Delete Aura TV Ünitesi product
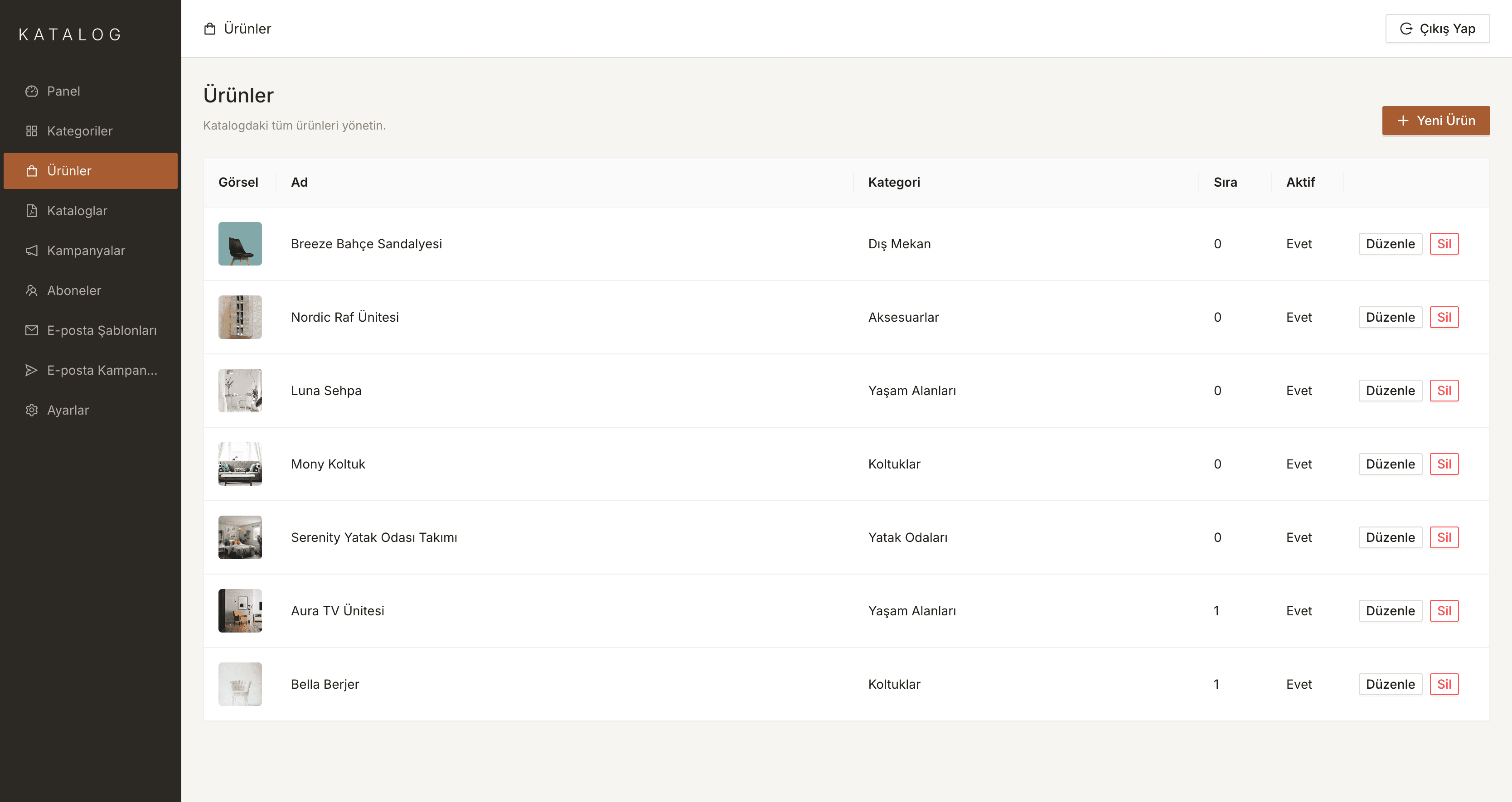 pos(1444,611)
